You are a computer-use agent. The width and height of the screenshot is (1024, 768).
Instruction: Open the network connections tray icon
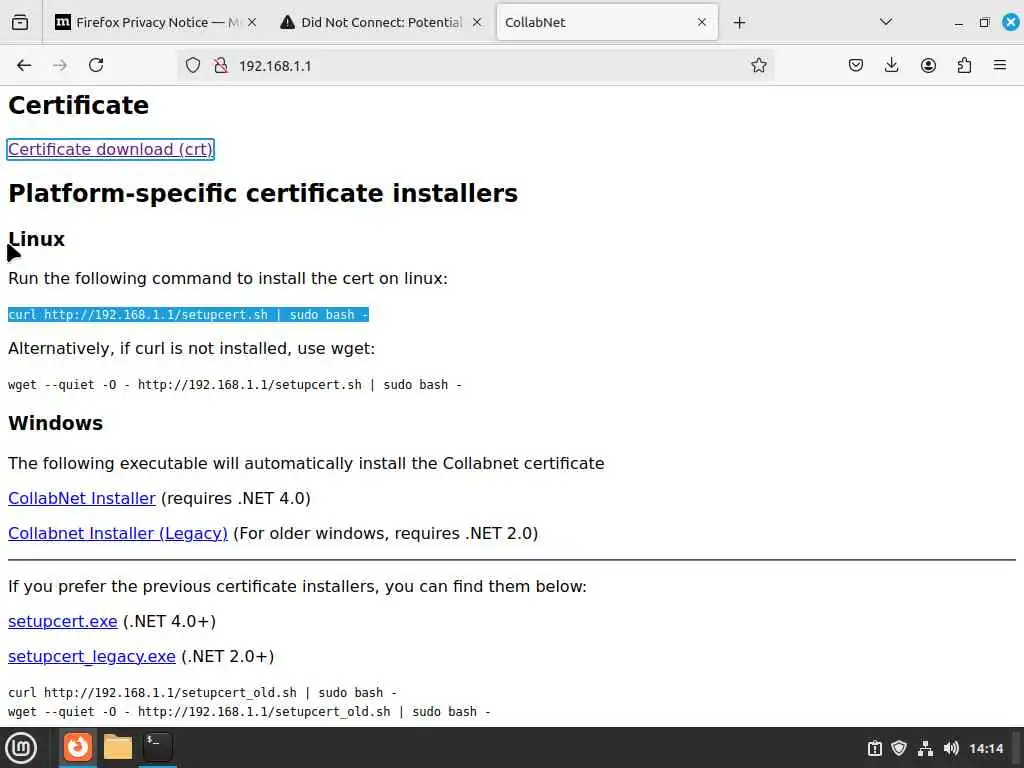925,748
